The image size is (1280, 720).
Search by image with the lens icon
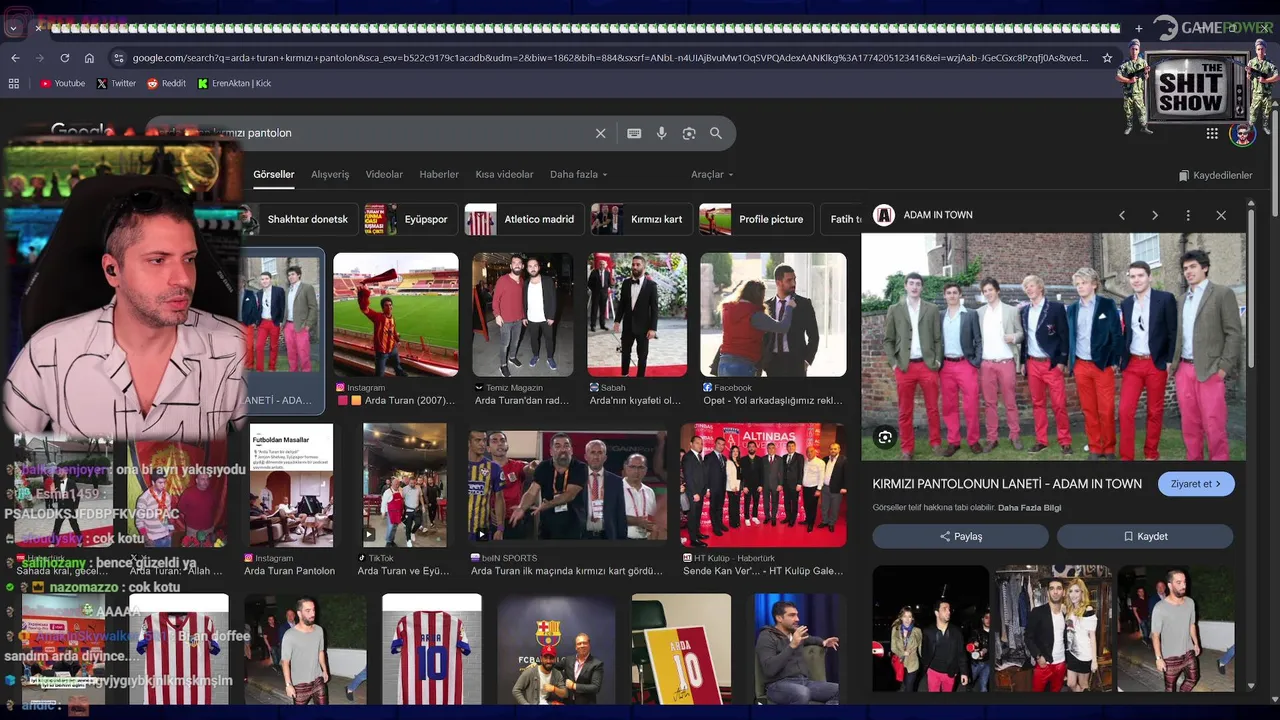(689, 133)
